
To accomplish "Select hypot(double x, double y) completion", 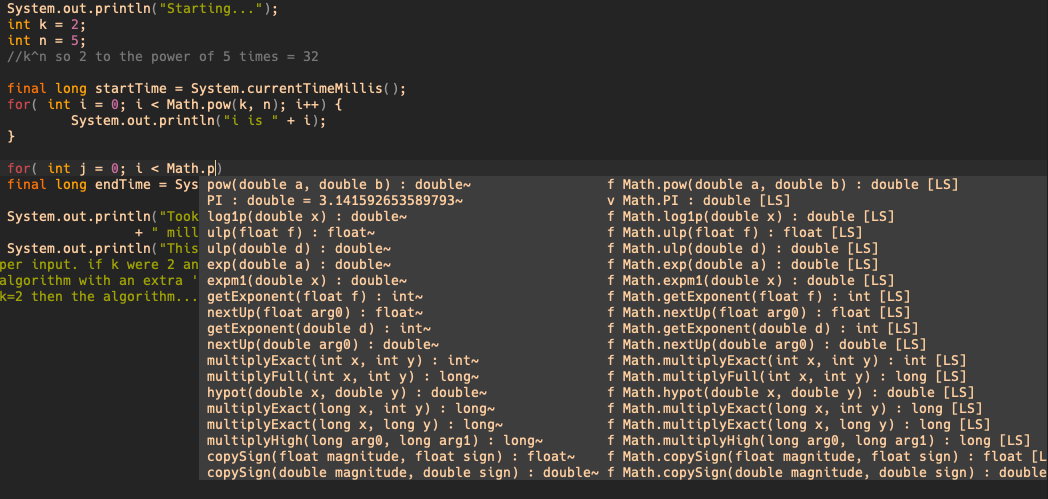I will pos(624,393).
